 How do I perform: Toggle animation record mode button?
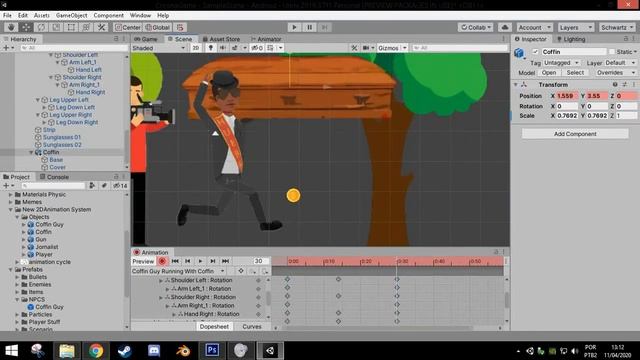(x=162, y=261)
